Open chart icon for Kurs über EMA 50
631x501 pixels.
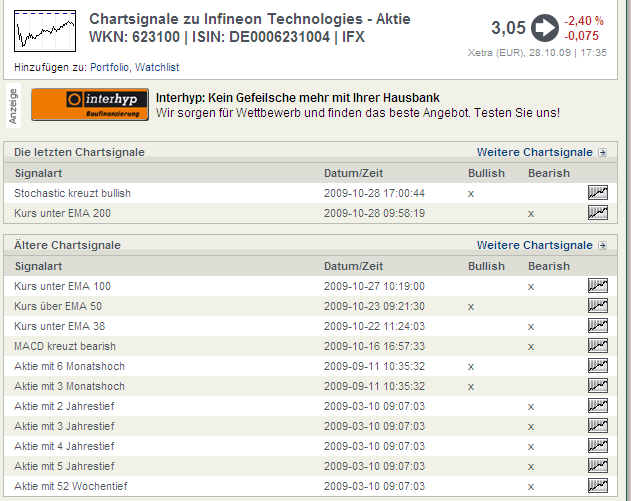(x=598, y=306)
